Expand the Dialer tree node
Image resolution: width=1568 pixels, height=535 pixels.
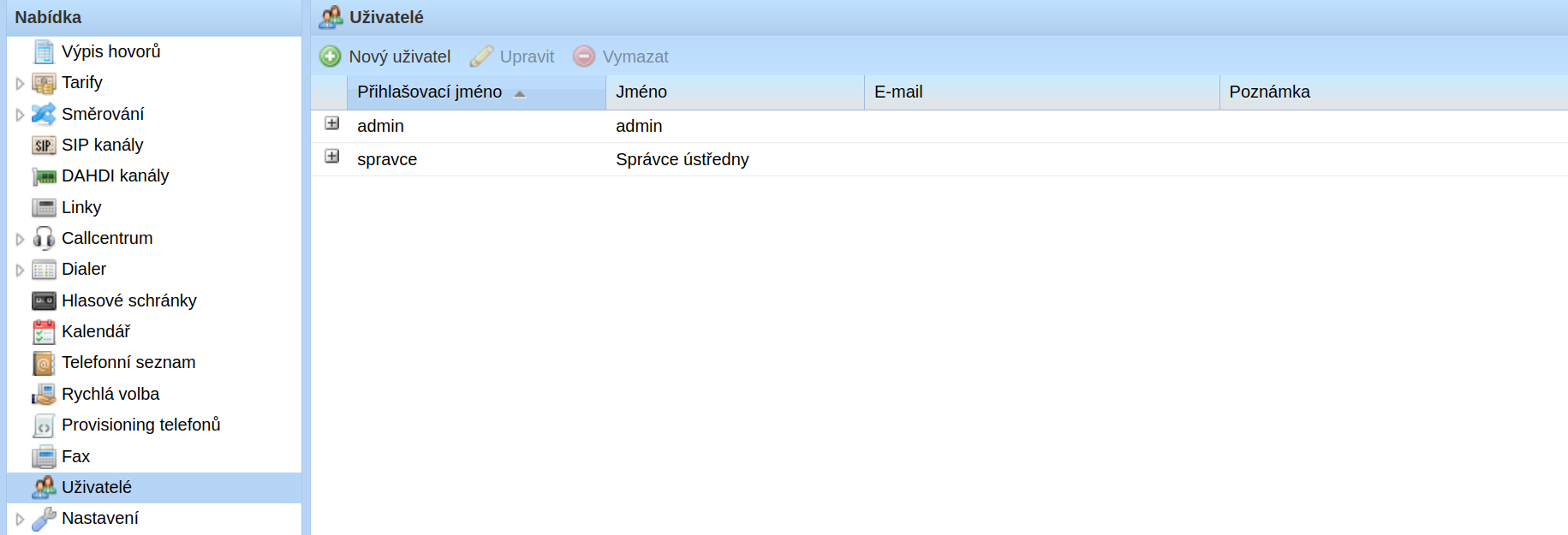(20, 270)
